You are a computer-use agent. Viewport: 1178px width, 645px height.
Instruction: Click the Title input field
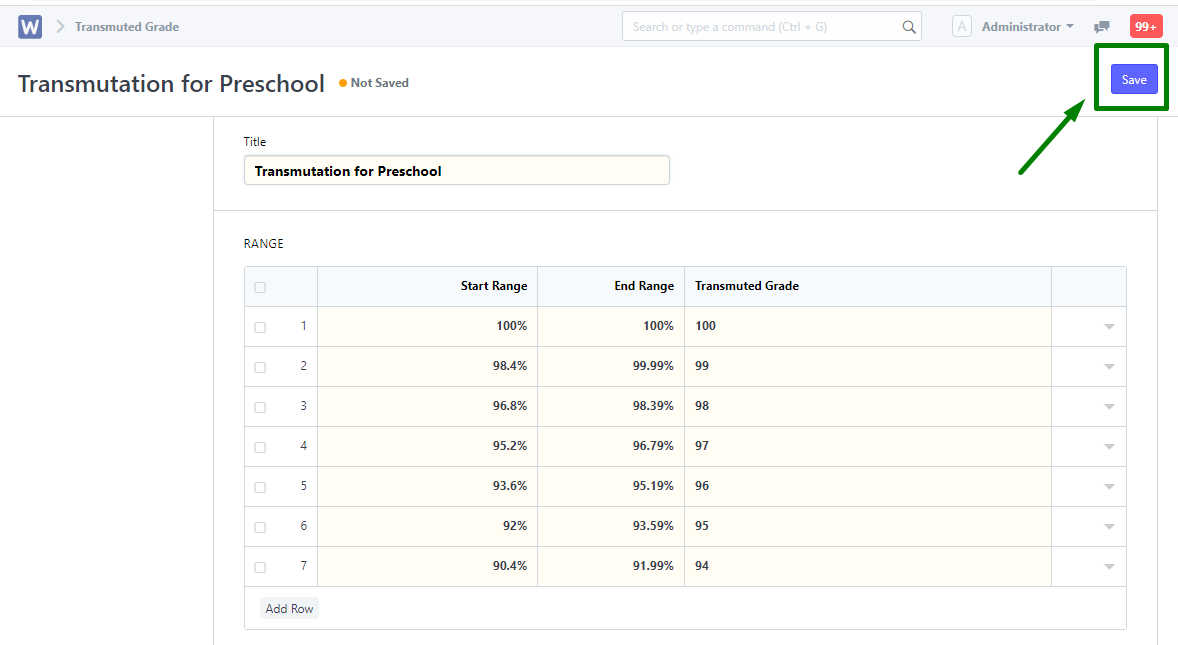point(456,170)
